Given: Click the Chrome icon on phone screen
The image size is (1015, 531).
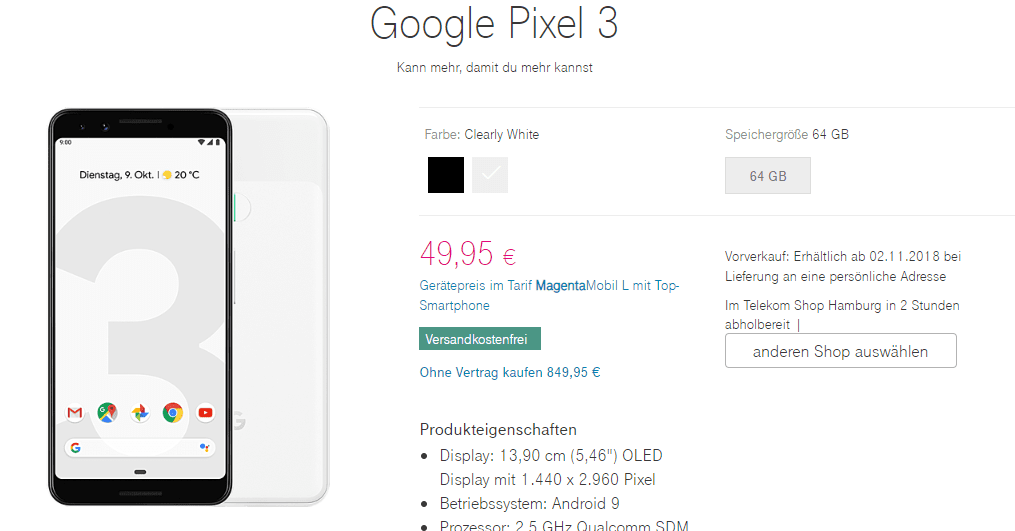Looking at the screenshot, I should (173, 412).
